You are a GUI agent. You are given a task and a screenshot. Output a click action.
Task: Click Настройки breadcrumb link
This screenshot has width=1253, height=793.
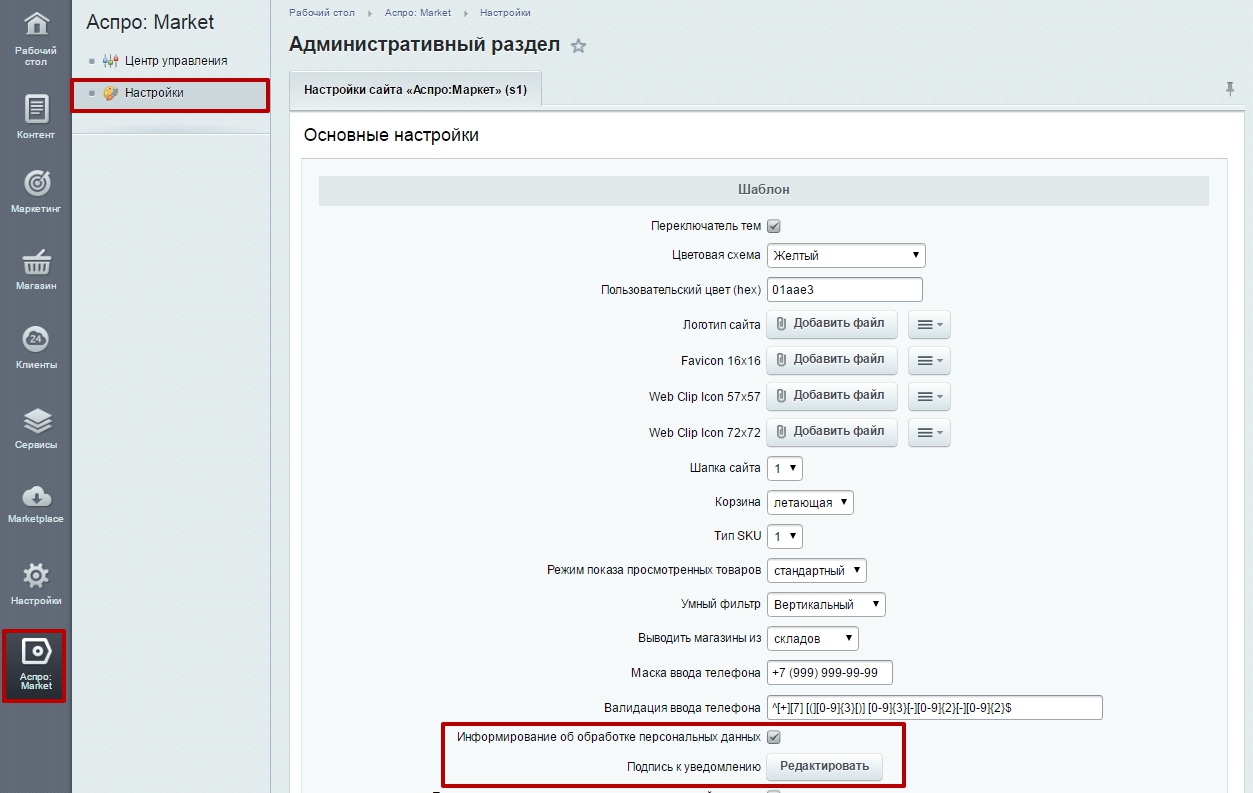pyautogui.click(x=505, y=13)
